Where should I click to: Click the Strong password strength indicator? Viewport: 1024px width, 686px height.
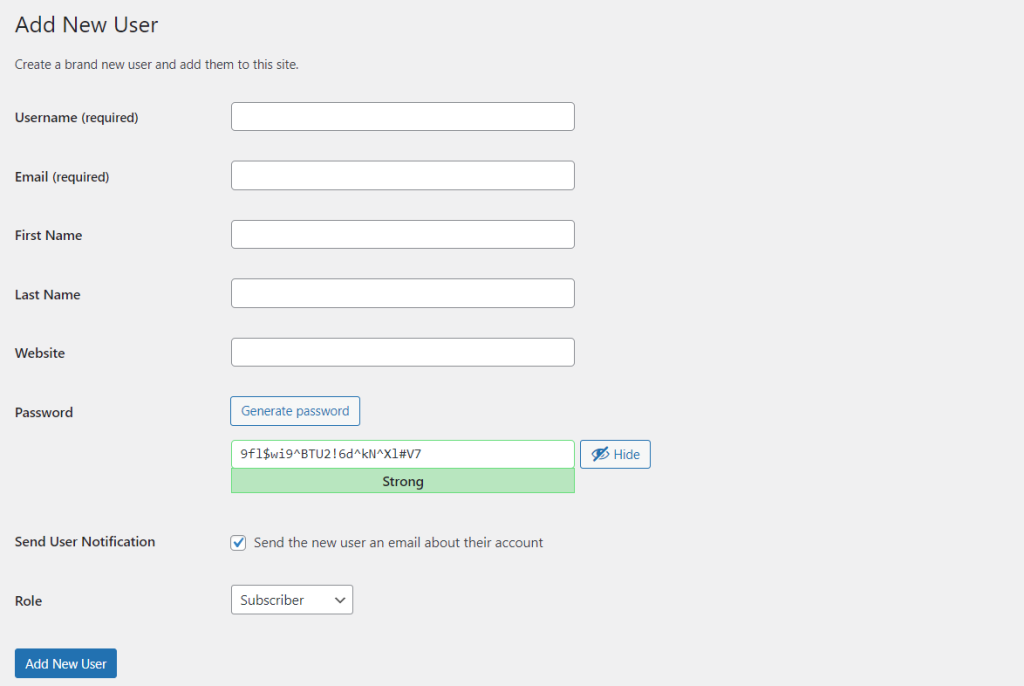point(402,481)
